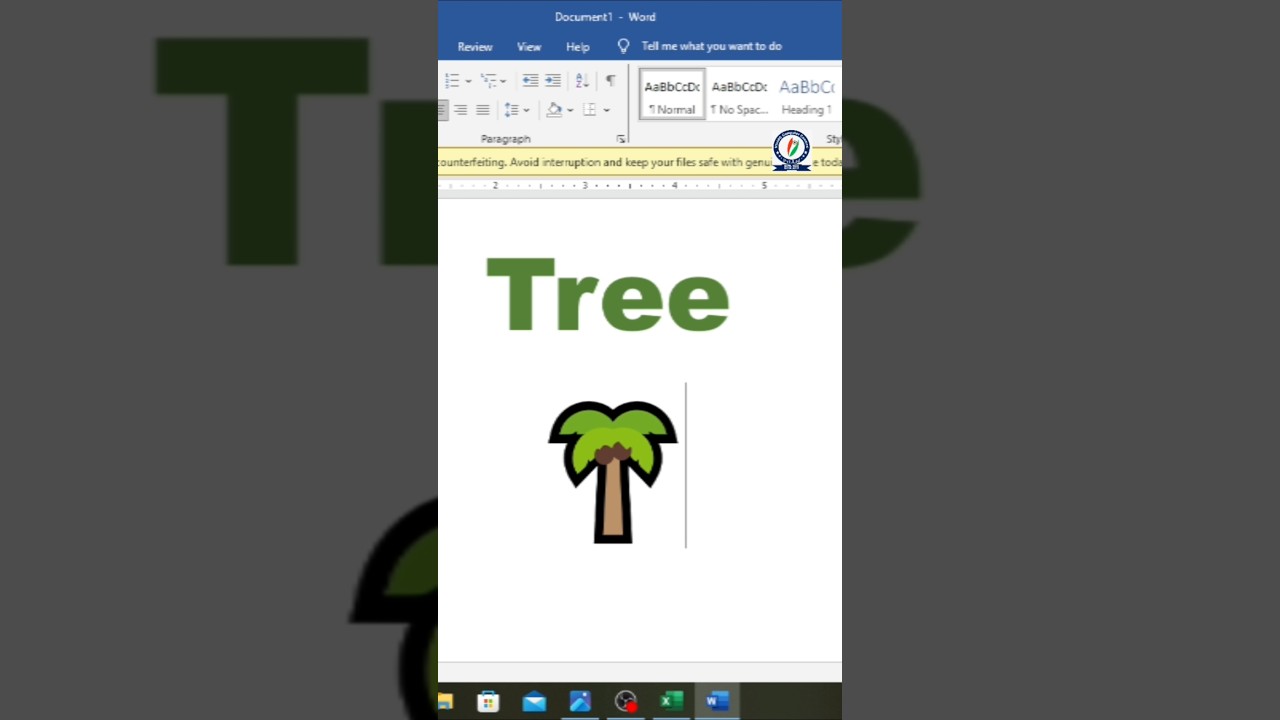Open File Explorer from the taskbar
Viewport: 1280px width, 720px height.
click(x=445, y=702)
